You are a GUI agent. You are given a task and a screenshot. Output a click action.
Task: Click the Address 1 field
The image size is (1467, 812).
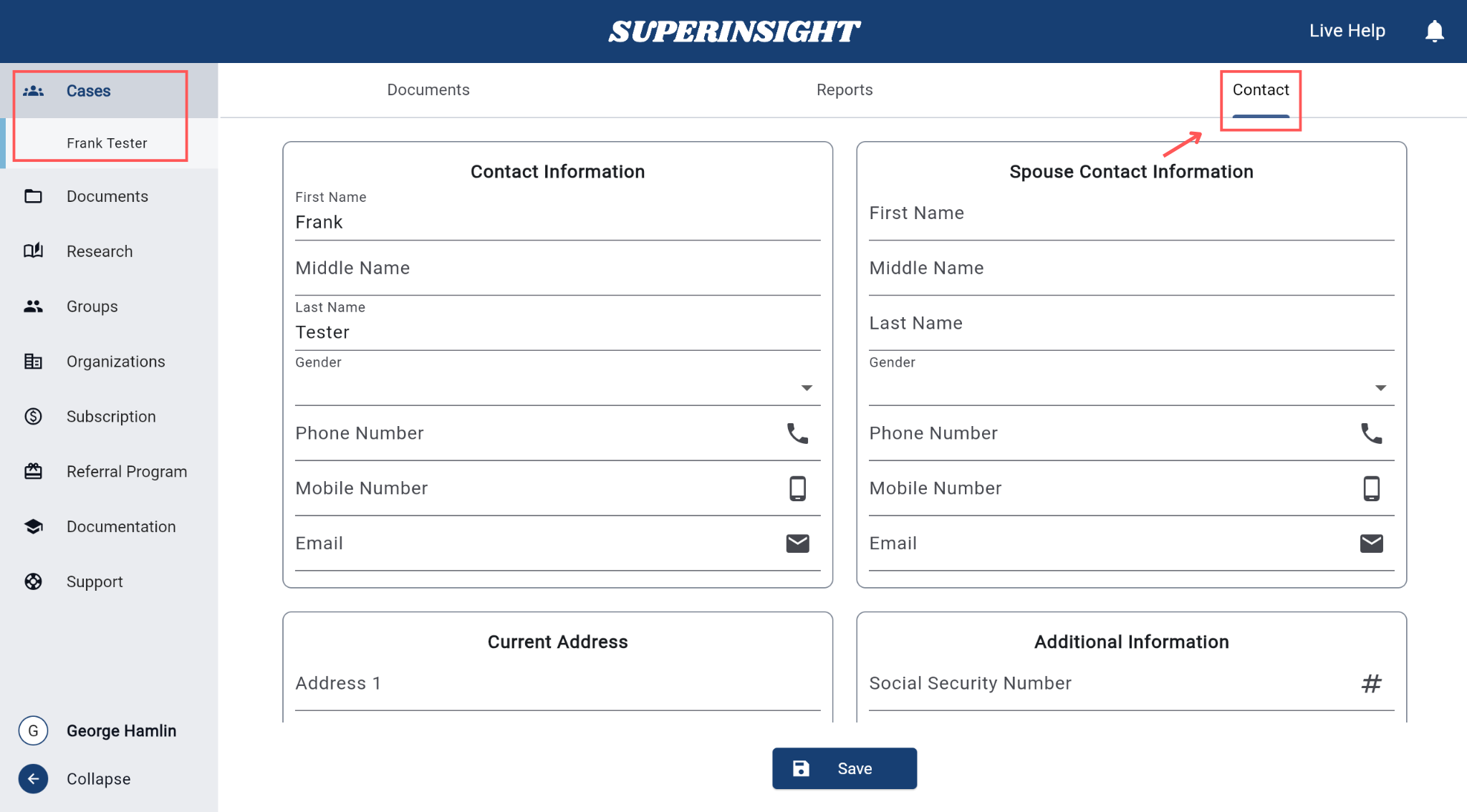[x=557, y=684]
